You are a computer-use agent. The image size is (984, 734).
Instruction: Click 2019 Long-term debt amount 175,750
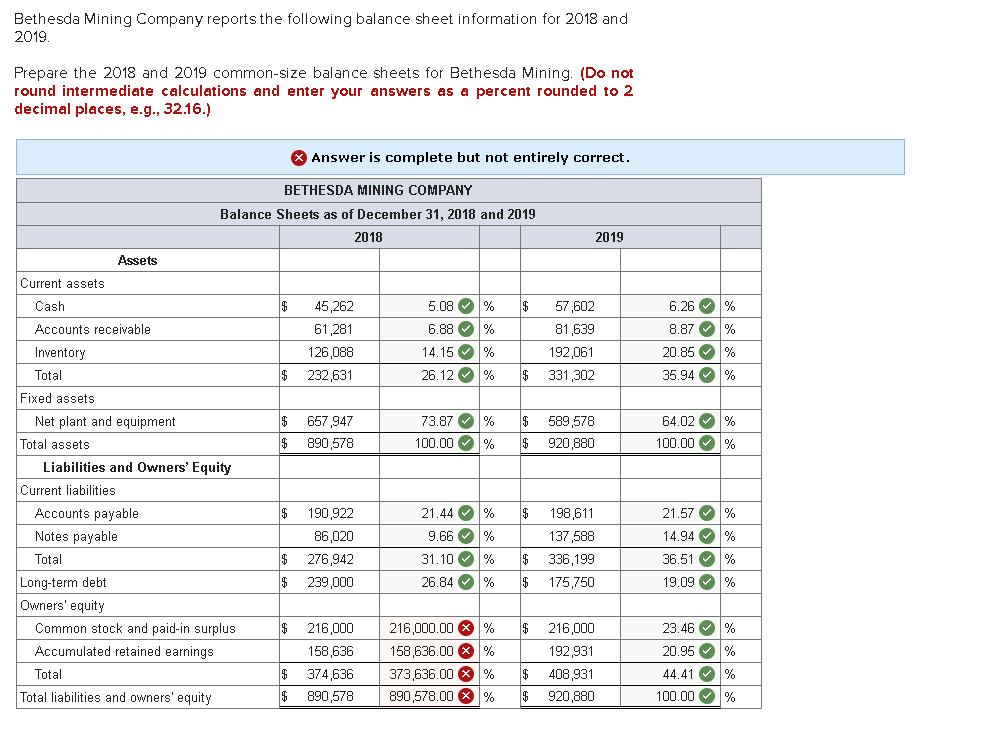tap(572, 582)
